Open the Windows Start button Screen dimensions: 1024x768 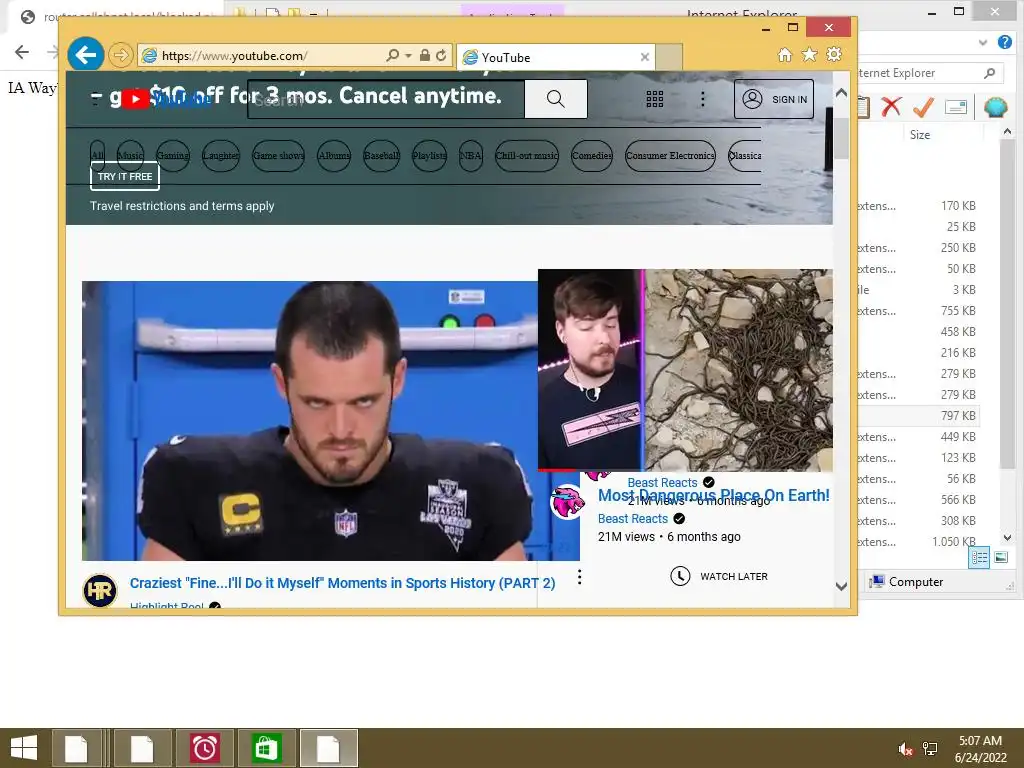[x=24, y=748]
